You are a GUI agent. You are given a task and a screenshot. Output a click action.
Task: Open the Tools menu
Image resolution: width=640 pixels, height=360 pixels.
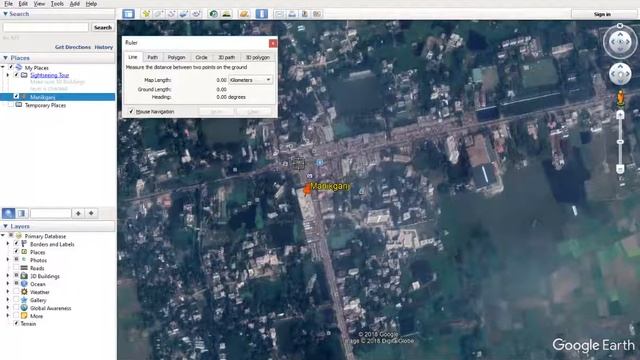click(x=57, y=4)
